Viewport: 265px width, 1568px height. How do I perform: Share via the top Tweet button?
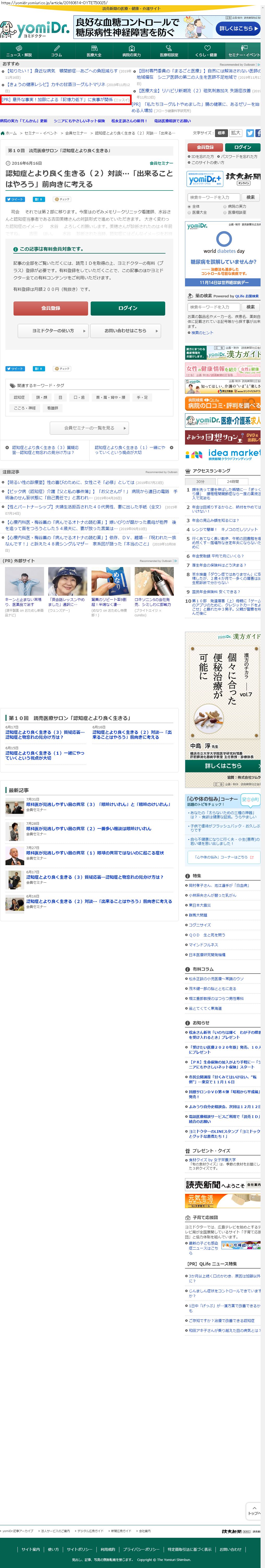point(15,199)
